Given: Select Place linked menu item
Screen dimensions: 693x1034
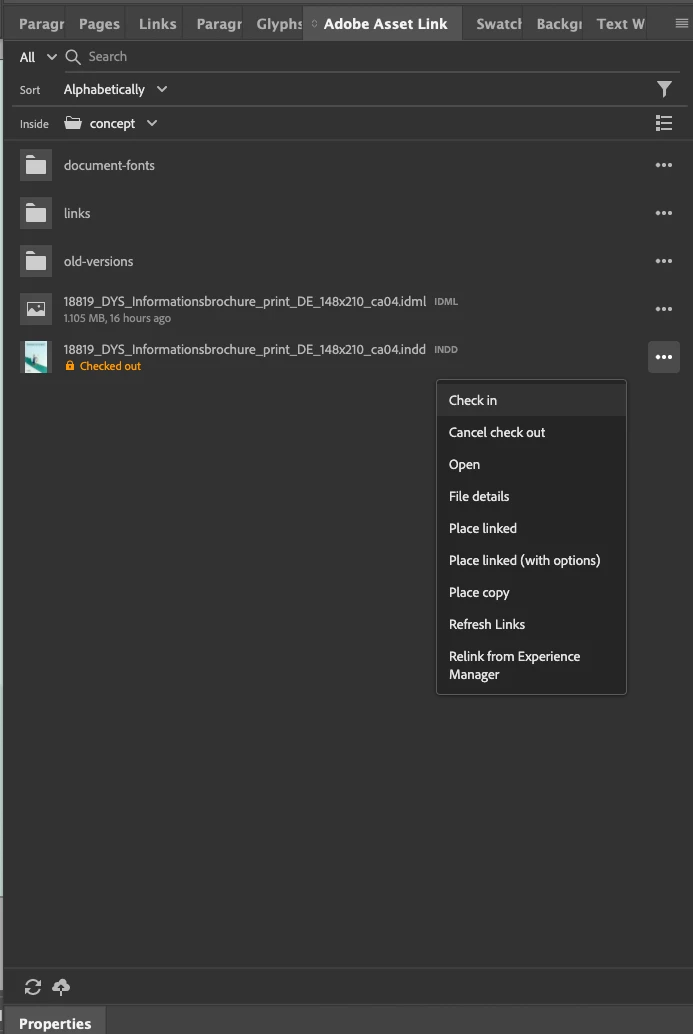Looking at the screenshot, I should click(531, 528).
